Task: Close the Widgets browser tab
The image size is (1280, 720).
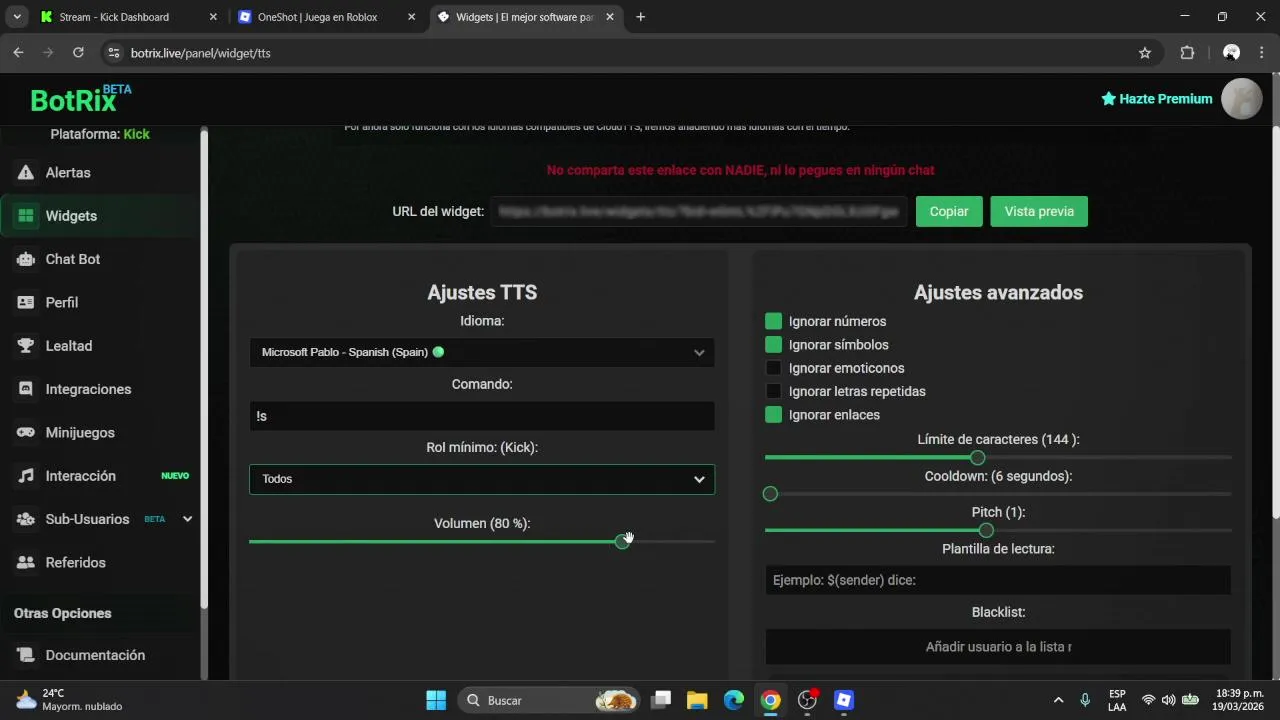Action: coord(611,17)
